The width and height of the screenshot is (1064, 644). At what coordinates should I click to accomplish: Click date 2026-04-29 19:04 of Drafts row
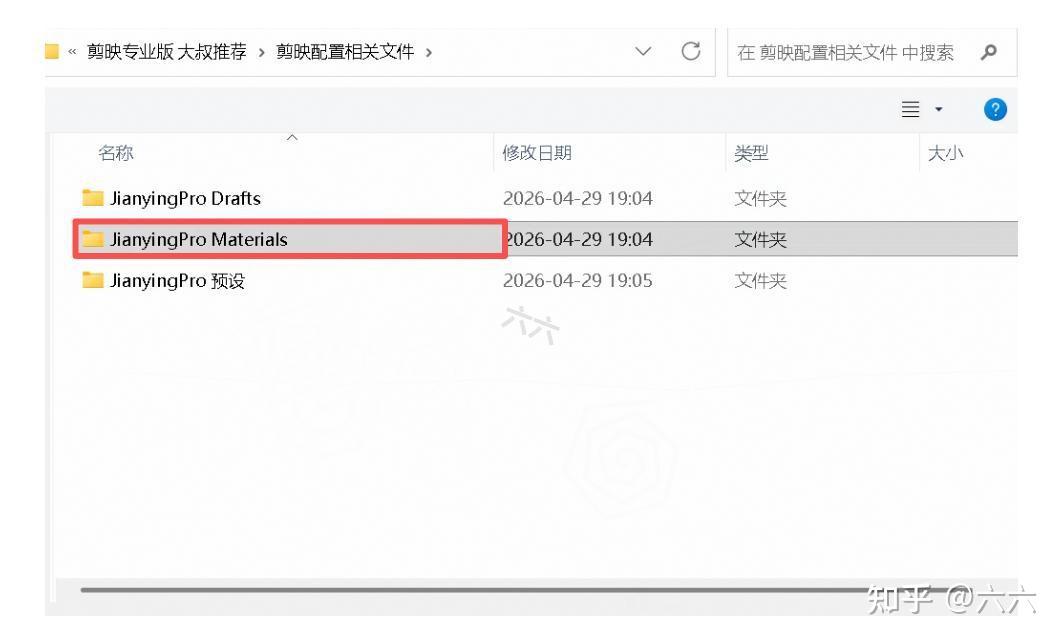point(577,198)
